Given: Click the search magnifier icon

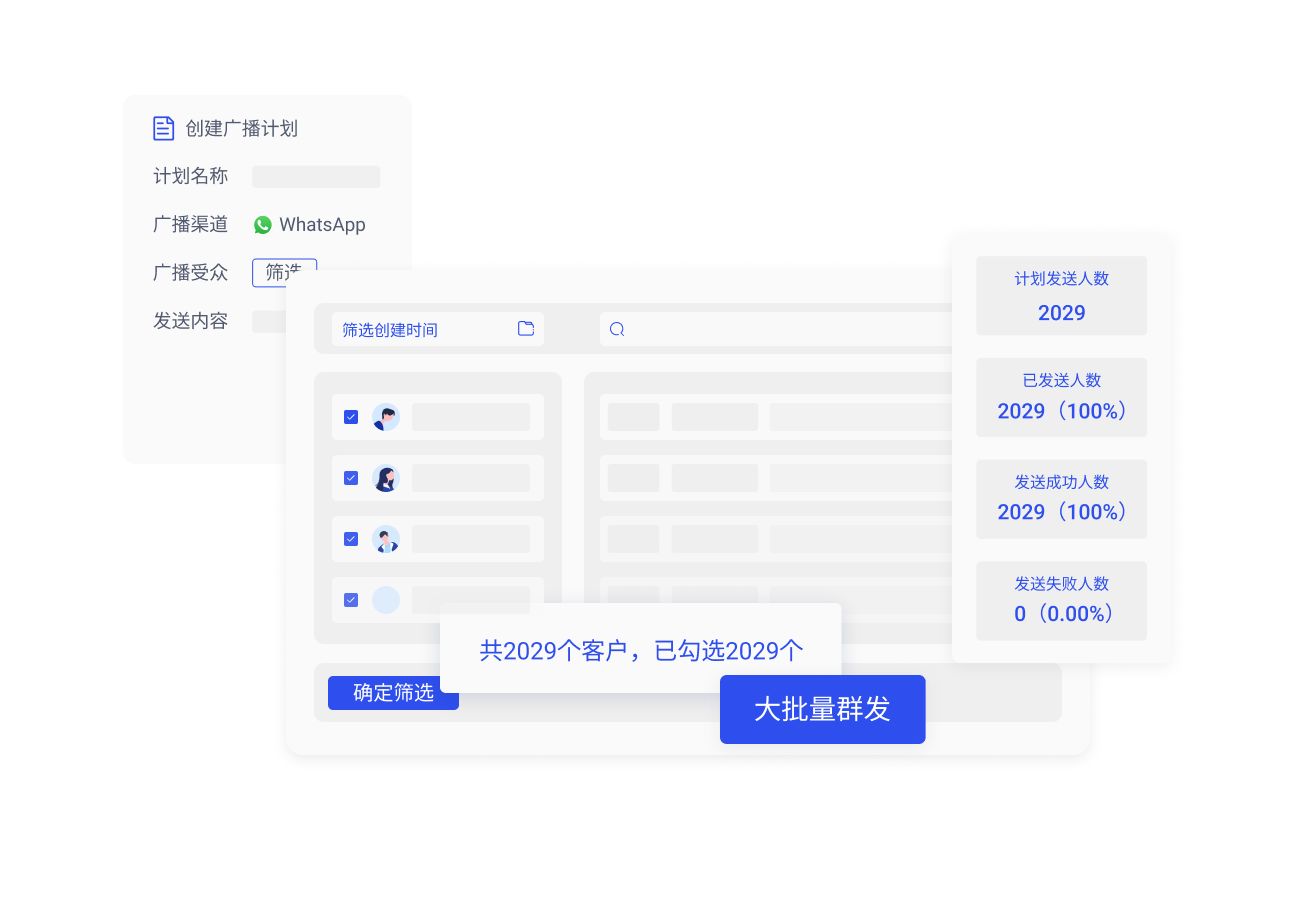Looking at the screenshot, I should click(617, 329).
